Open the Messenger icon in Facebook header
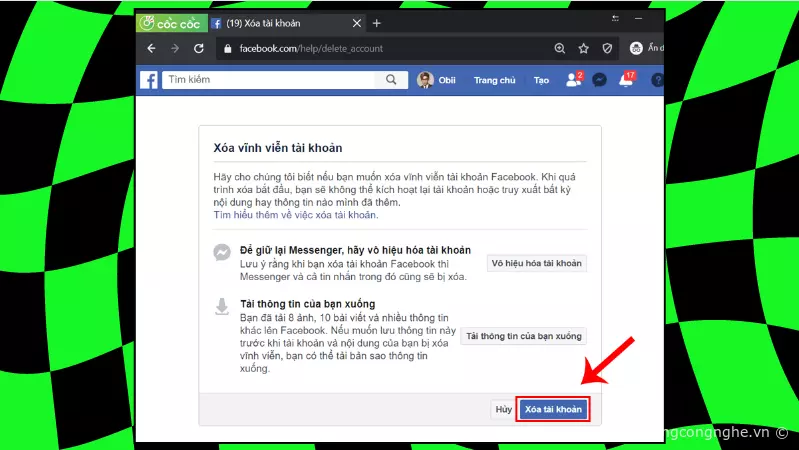Image resolution: width=799 pixels, height=450 pixels. tap(599, 80)
